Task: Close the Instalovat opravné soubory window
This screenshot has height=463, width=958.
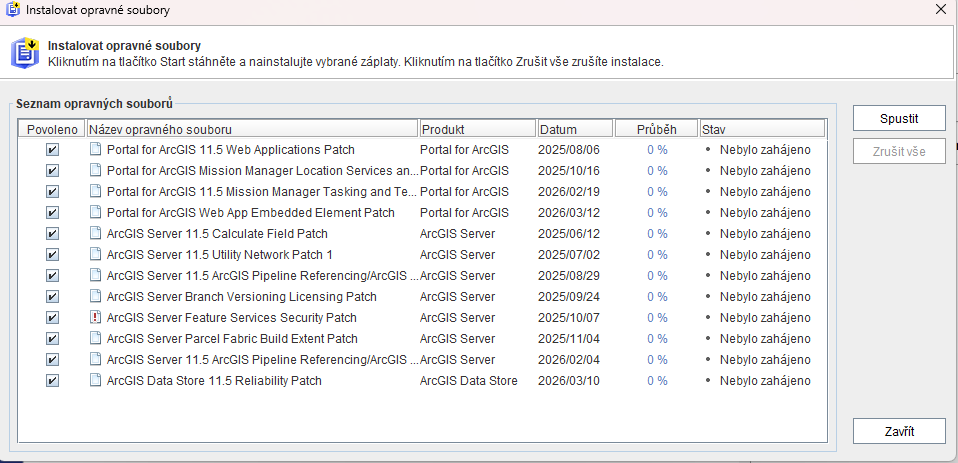Action: pyautogui.click(x=941, y=9)
